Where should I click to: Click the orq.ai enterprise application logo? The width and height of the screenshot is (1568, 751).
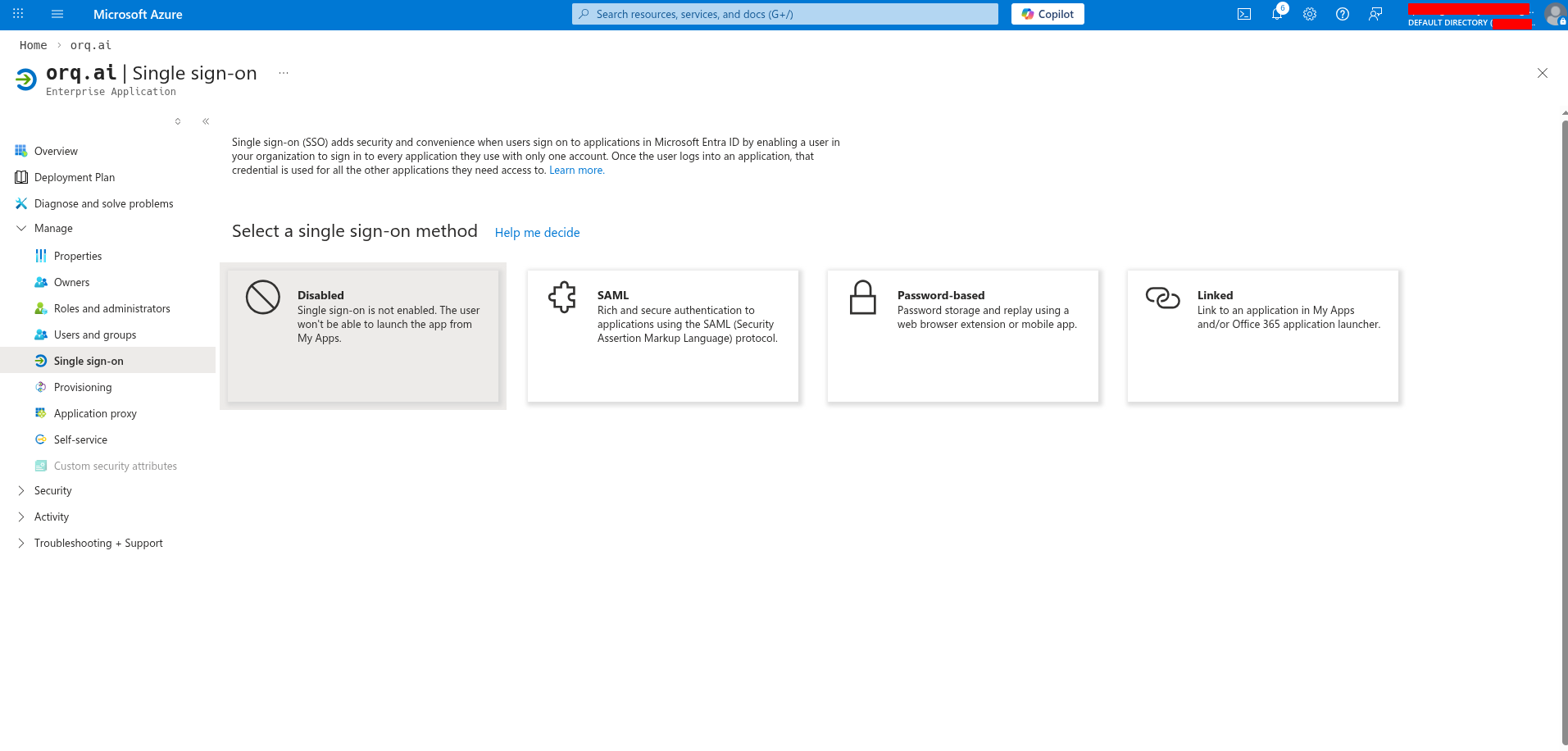pyautogui.click(x=25, y=80)
